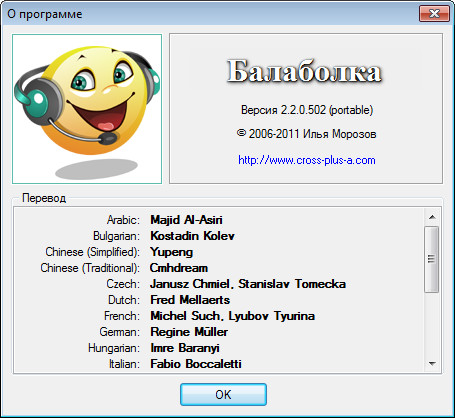Click the copyright Илья Морозов line
The image size is (455, 418).
[307, 134]
